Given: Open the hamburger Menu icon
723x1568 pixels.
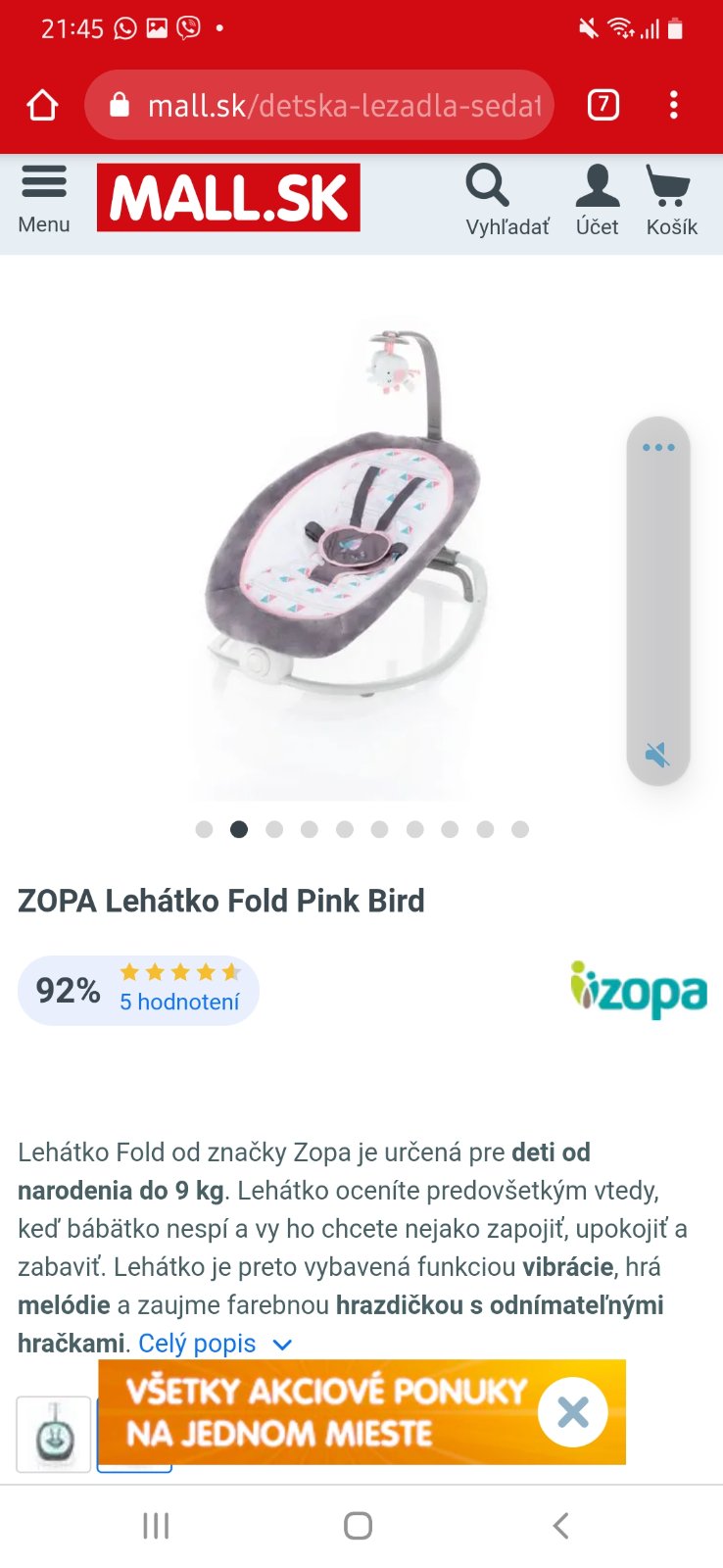Looking at the screenshot, I should [44, 182].
